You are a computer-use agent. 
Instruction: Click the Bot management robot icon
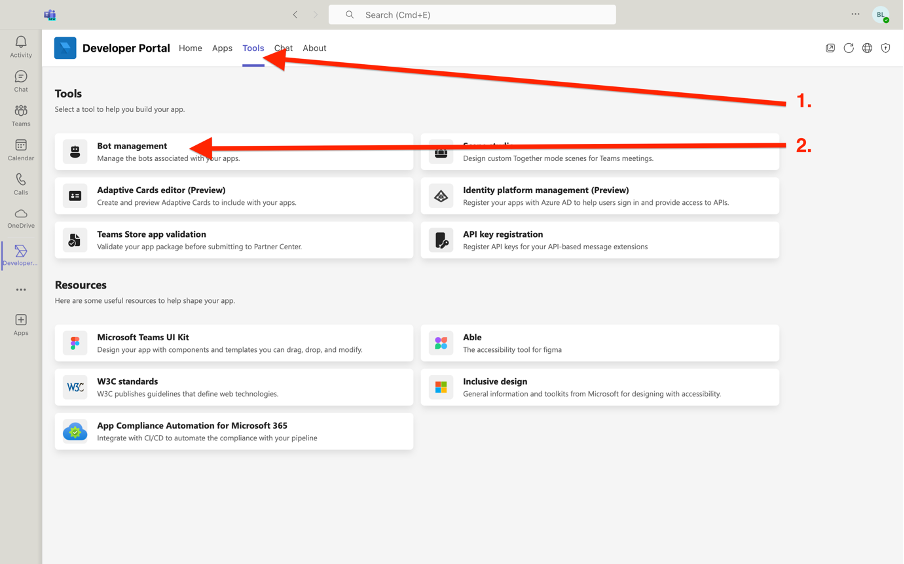pos(75,152)
